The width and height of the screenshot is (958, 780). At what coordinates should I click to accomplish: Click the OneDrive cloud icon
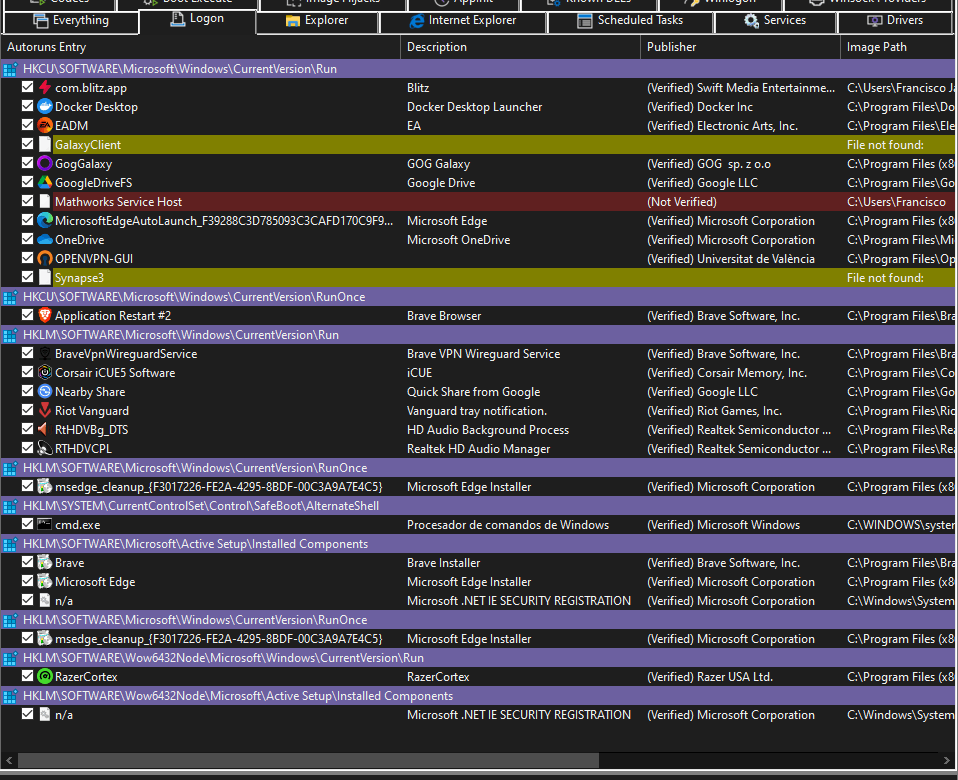coord(45,239)
